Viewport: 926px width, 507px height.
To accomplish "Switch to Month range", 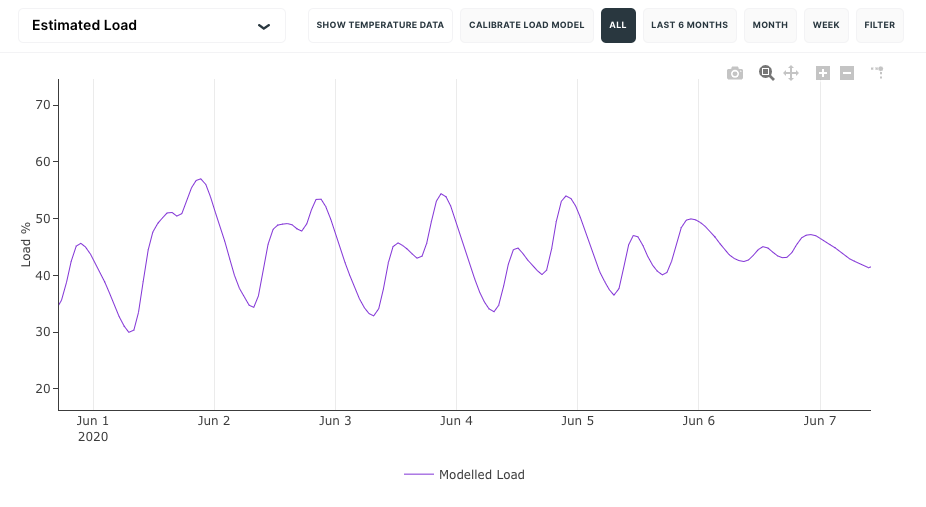I will pyautogui.click(x=770, y=25).
